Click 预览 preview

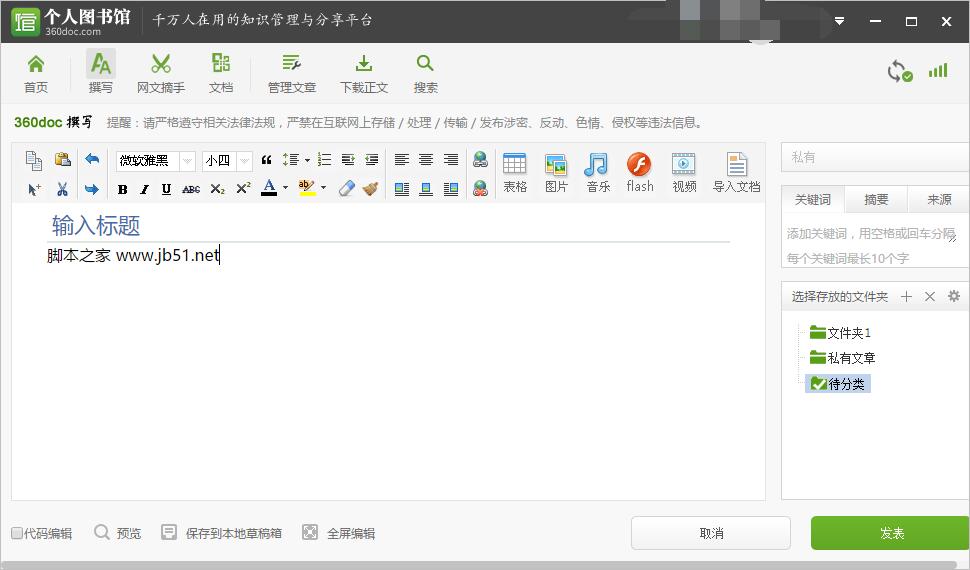(118, 533)
